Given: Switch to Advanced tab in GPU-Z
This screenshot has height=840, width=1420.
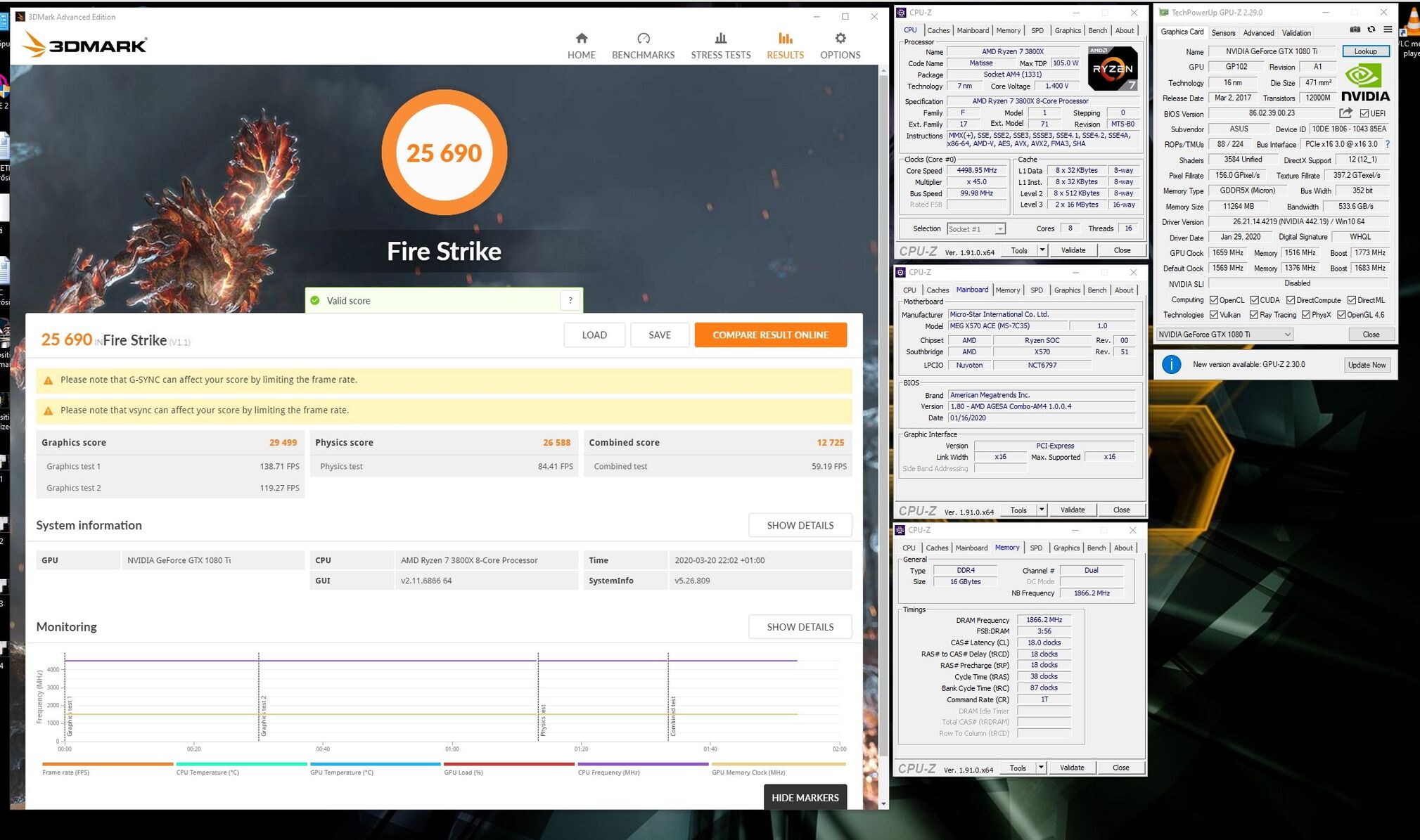Looking at the screenshot, I should [x=1258, y=33].
